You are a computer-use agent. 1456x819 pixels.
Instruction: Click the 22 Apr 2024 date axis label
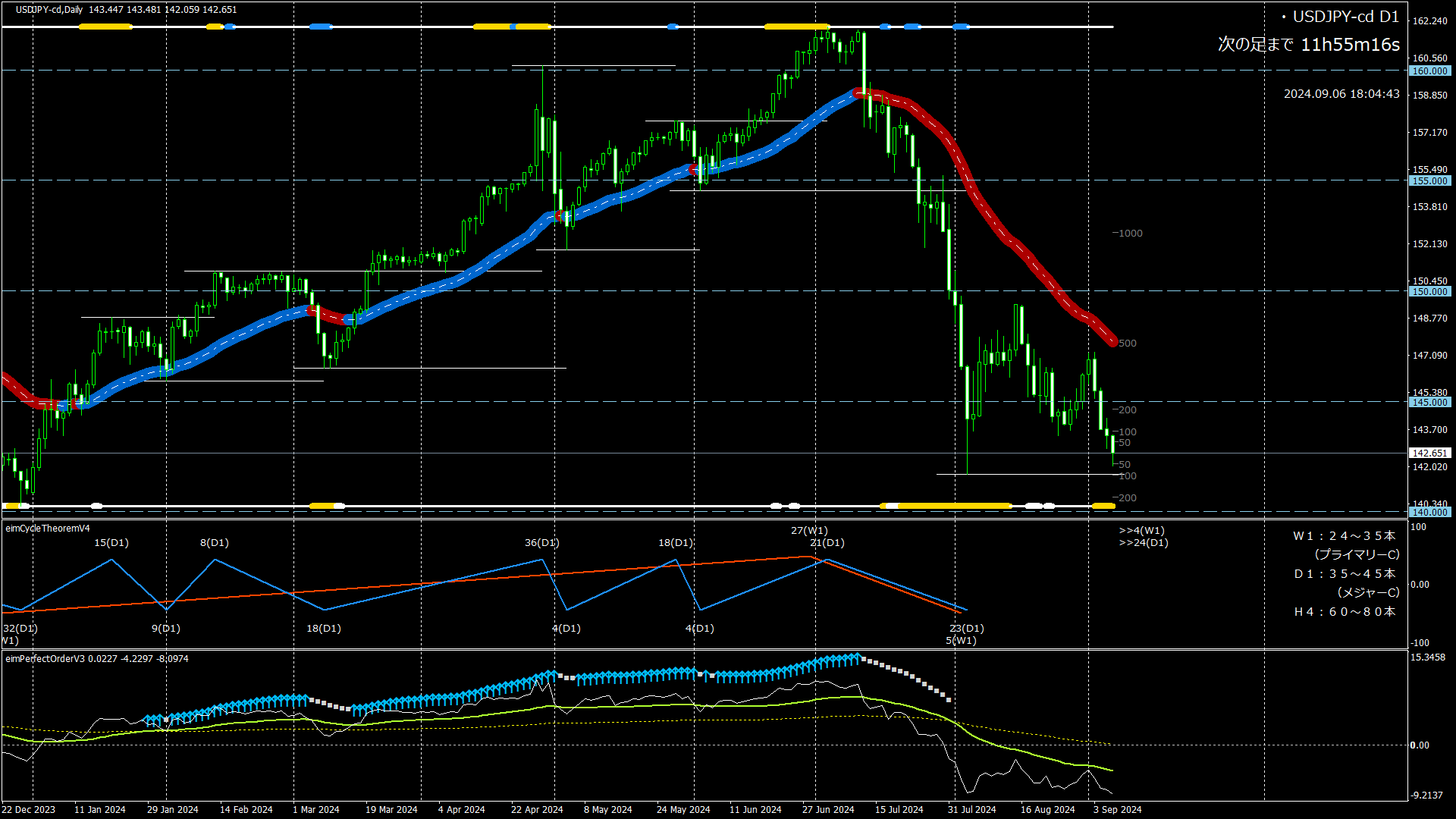(537, 809)
